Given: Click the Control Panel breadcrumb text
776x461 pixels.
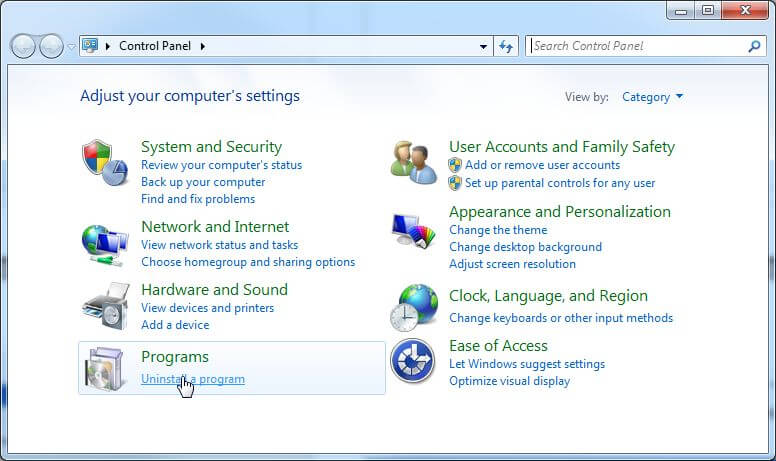Looking at the screenshot, I should tap(155, 46).
